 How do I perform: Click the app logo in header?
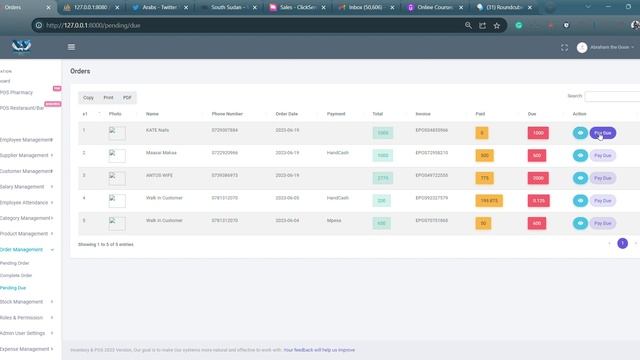(21, 47)
